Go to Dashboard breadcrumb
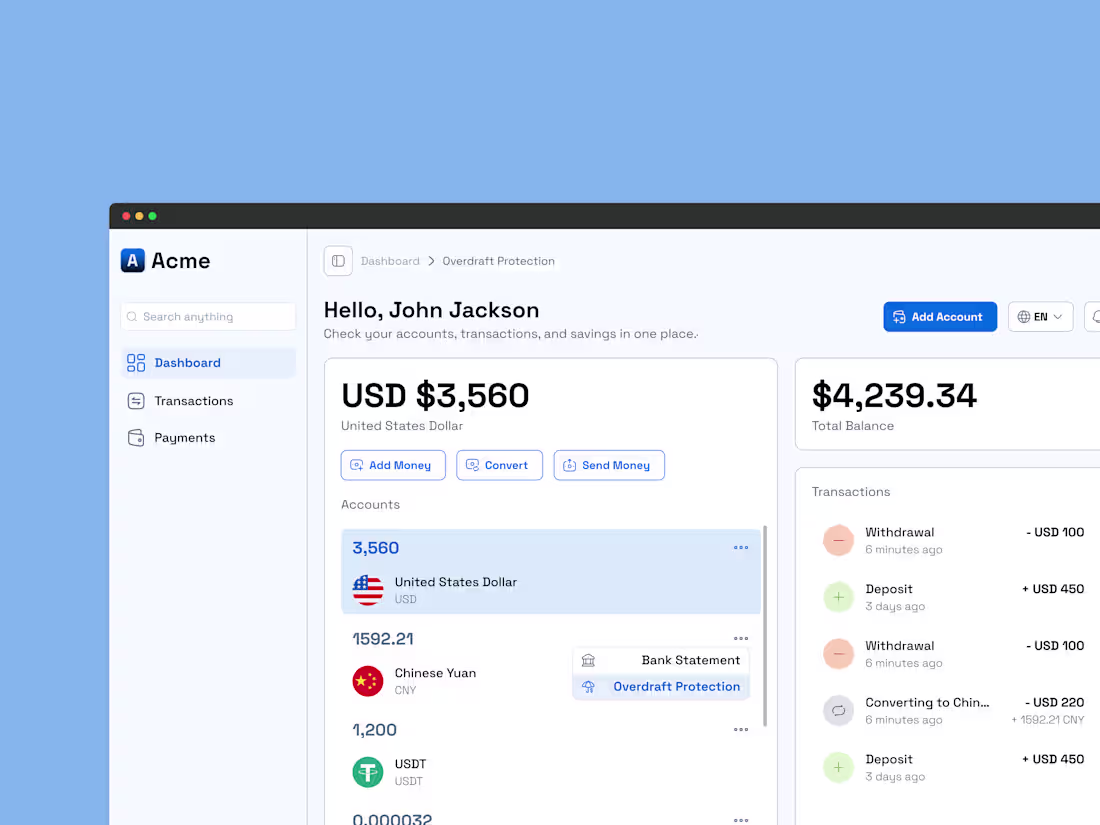1100x825 pixels. 390,261
